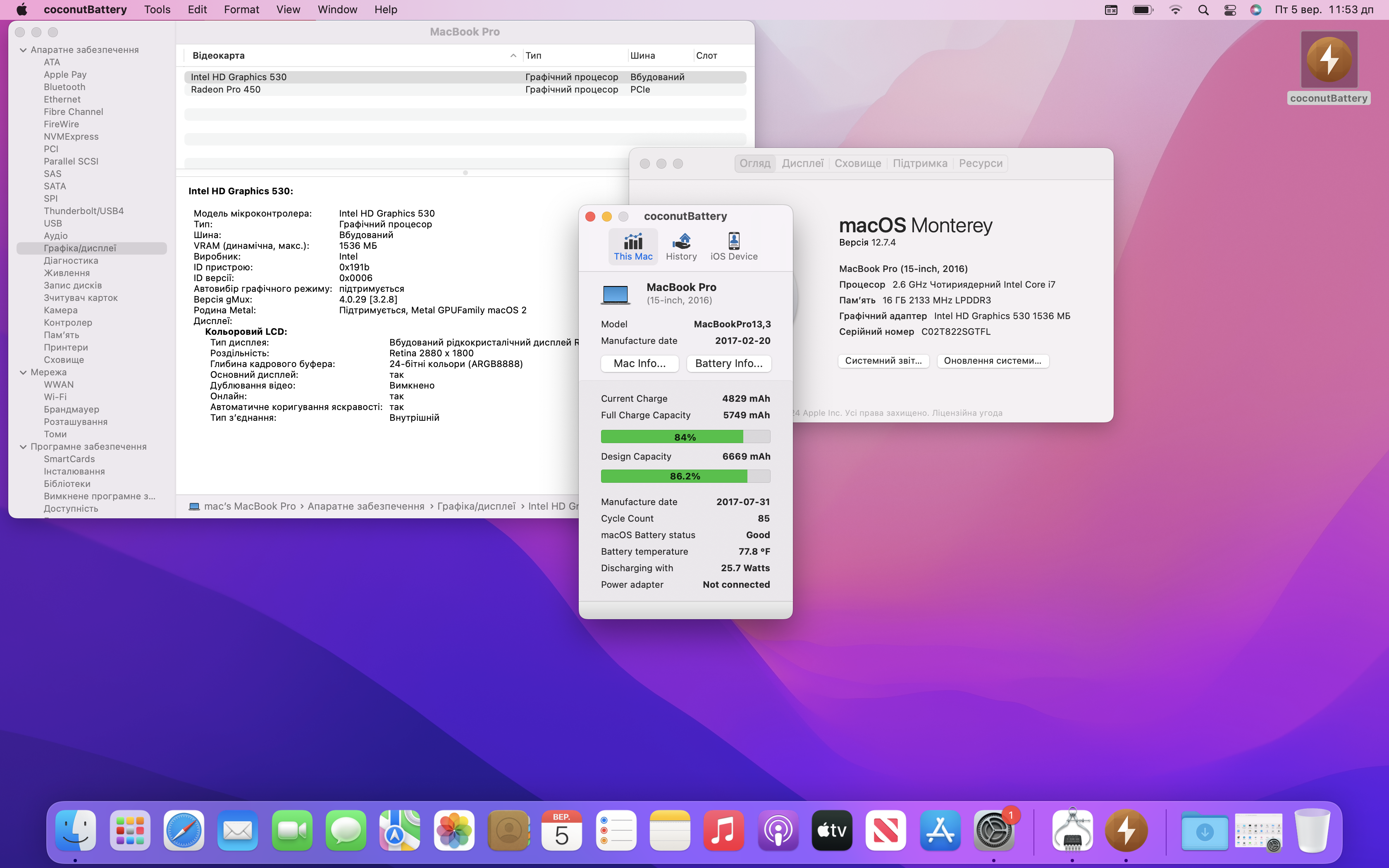This screenshot has width=1389, height=868.
Task: Launch Safari from the Dock
Action: 184,830
